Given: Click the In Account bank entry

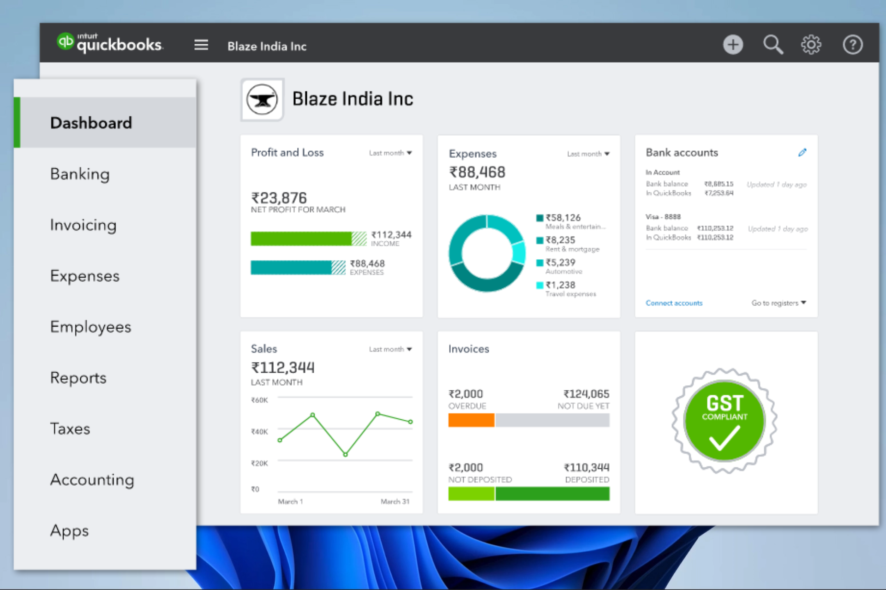Looking at the screenshot, I should click(662, 172).
